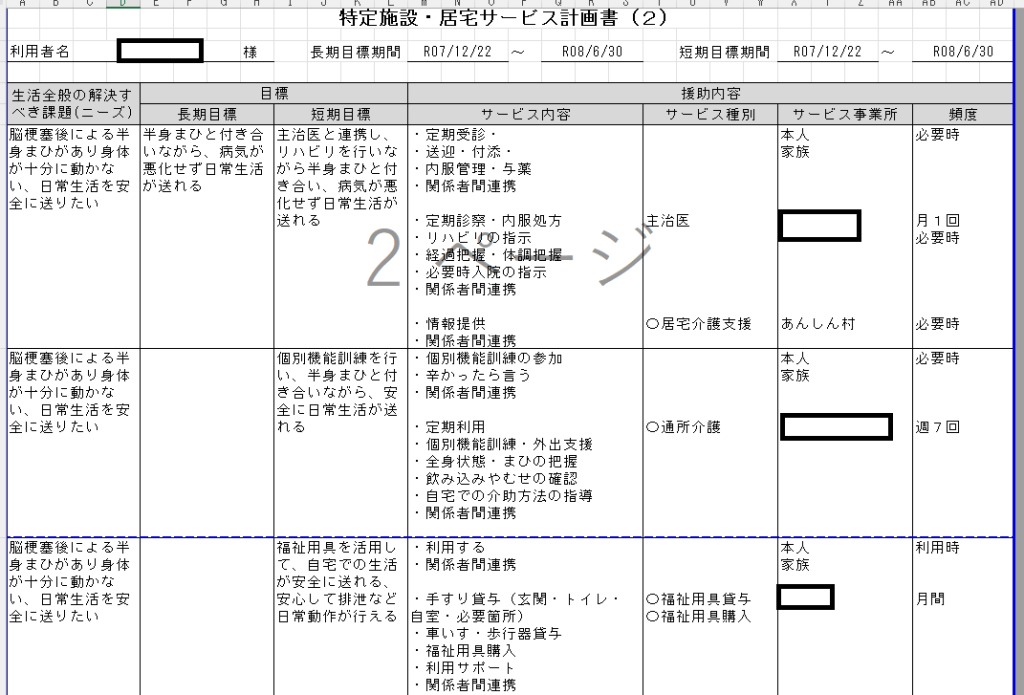Click the 短期目標 column header cell

340,114
